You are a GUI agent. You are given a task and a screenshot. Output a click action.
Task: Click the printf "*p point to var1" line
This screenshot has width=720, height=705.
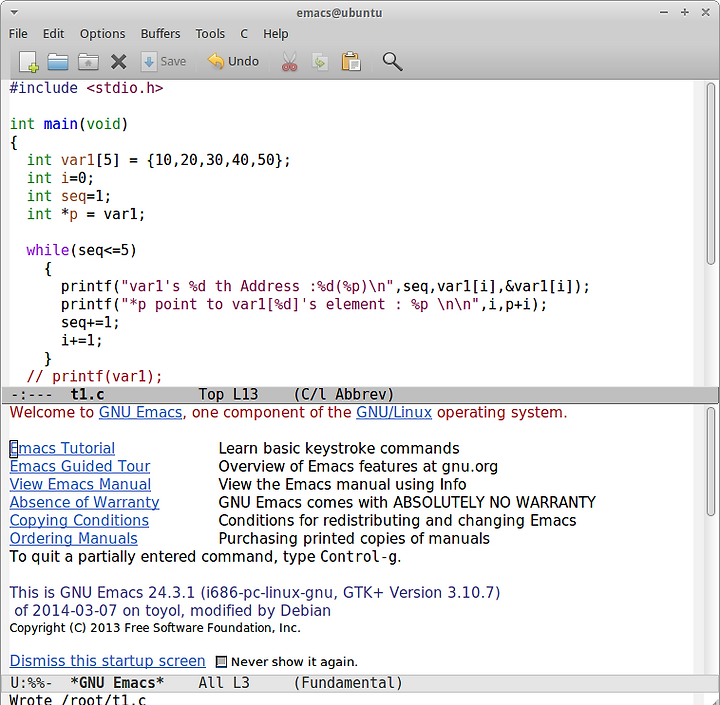coord(304,305)
